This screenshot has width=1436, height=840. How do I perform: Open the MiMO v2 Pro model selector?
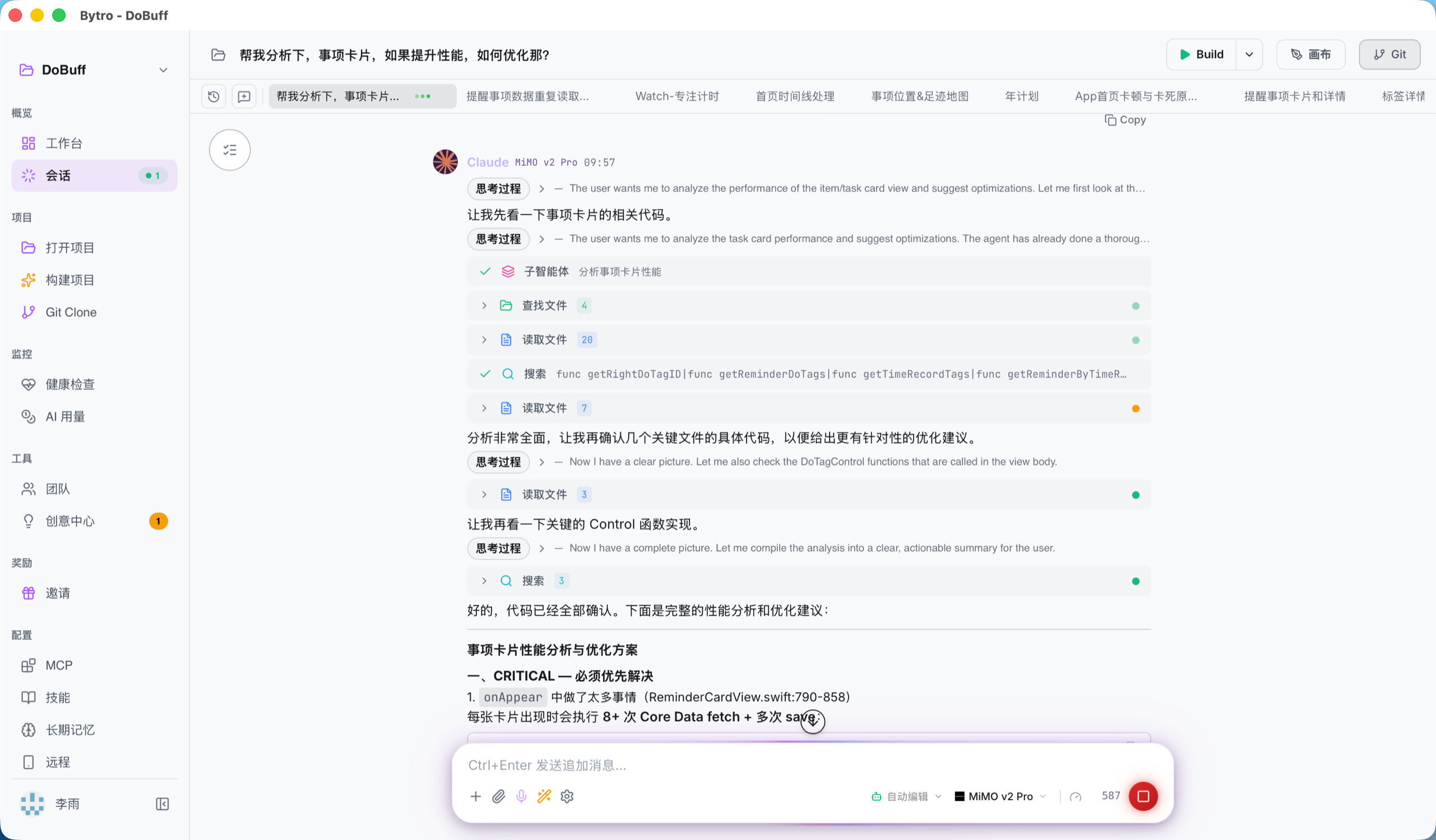(1000, 796)
